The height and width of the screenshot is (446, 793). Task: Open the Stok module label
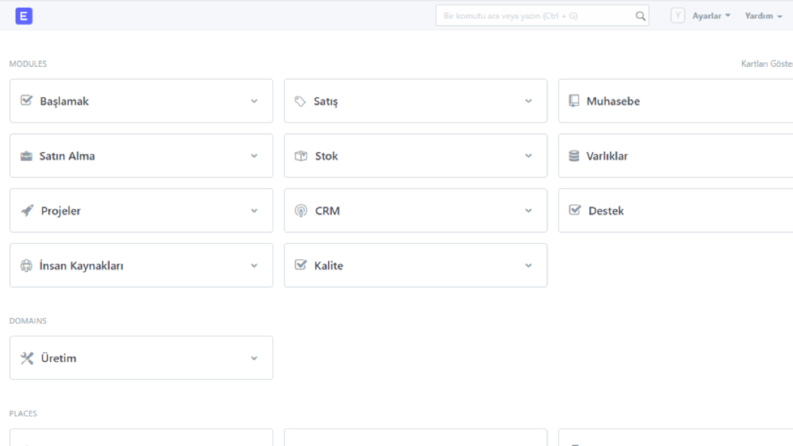tap(326, 156)
